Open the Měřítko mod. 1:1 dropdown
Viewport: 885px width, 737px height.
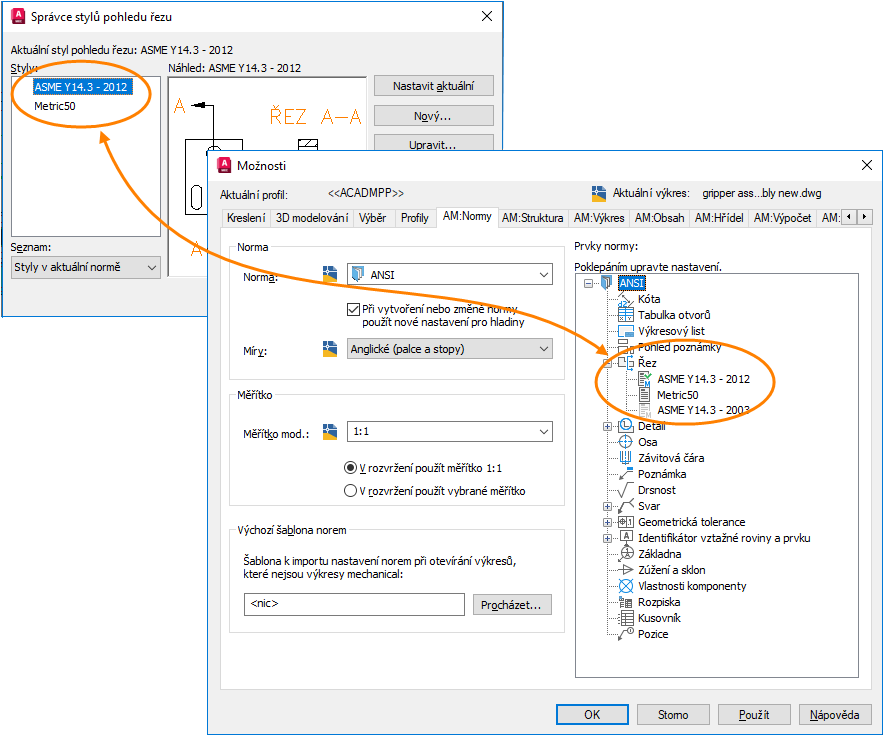[x=449, y=432]
